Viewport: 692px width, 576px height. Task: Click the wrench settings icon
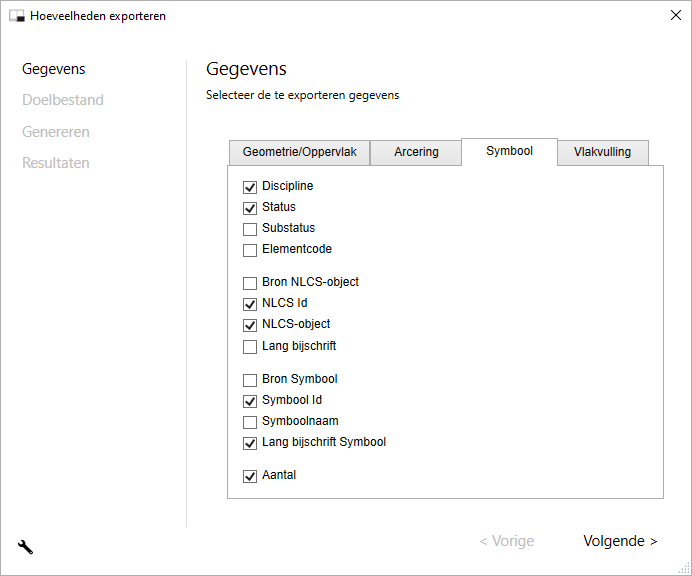tap(26, 546)
